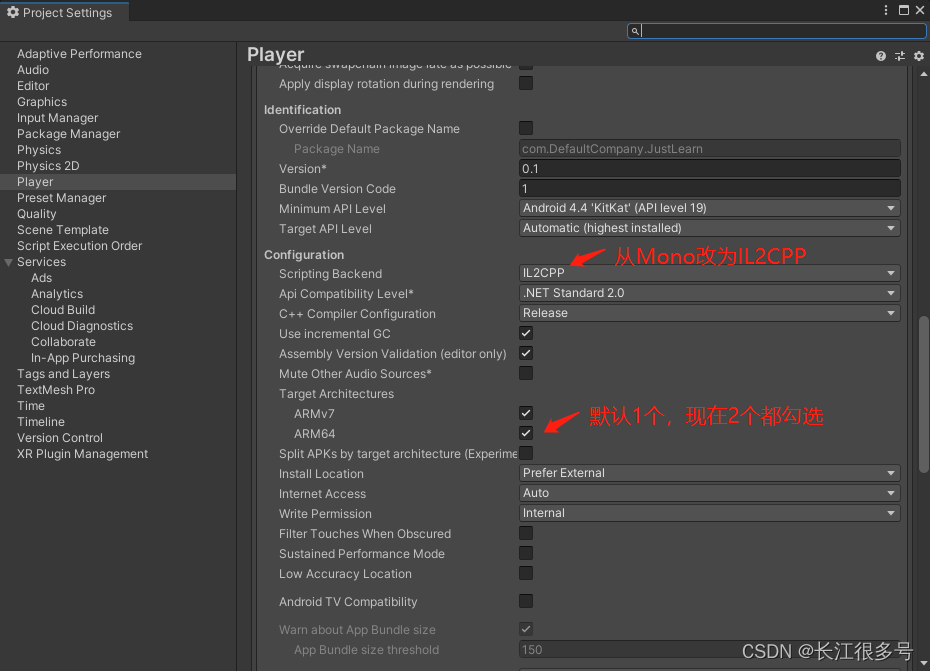Select Adaptive Performance settings

tap(79, 54)
